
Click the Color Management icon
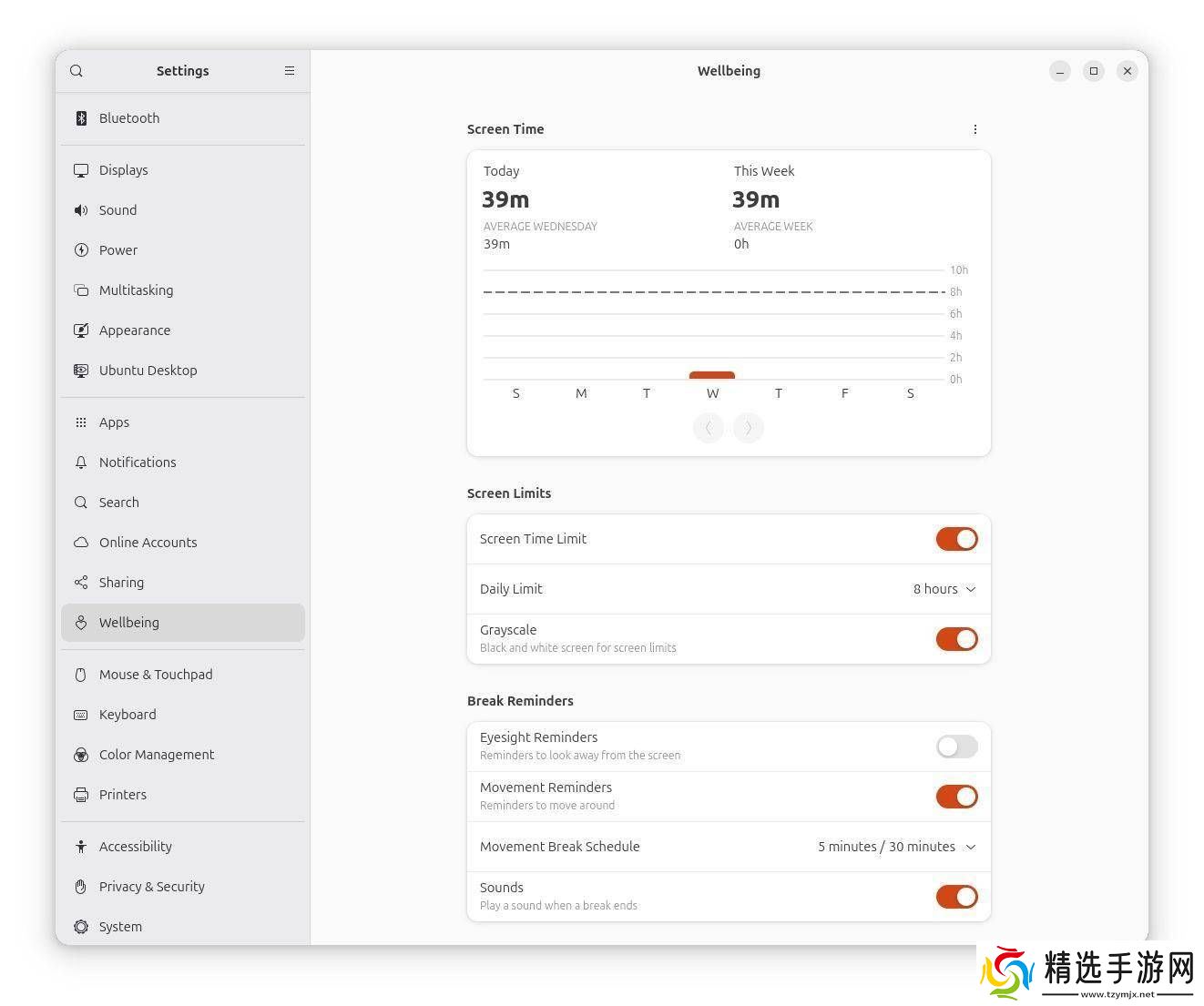click(81, 755)
